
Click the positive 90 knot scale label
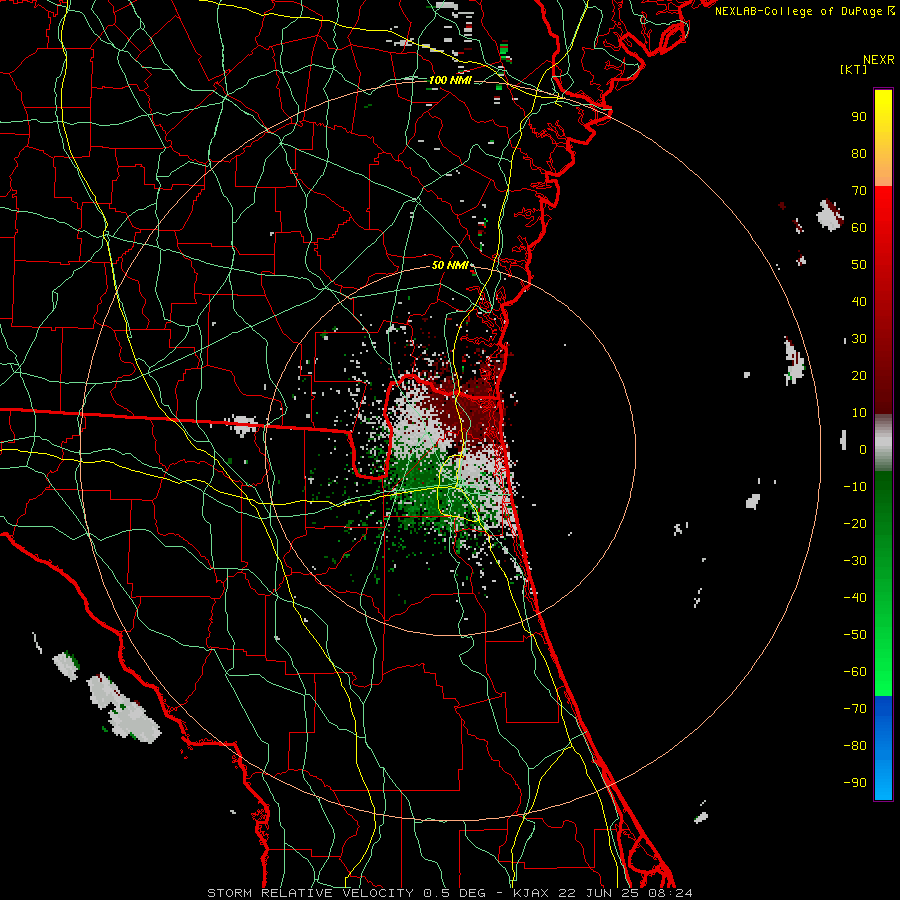click(x=859, y=117)
